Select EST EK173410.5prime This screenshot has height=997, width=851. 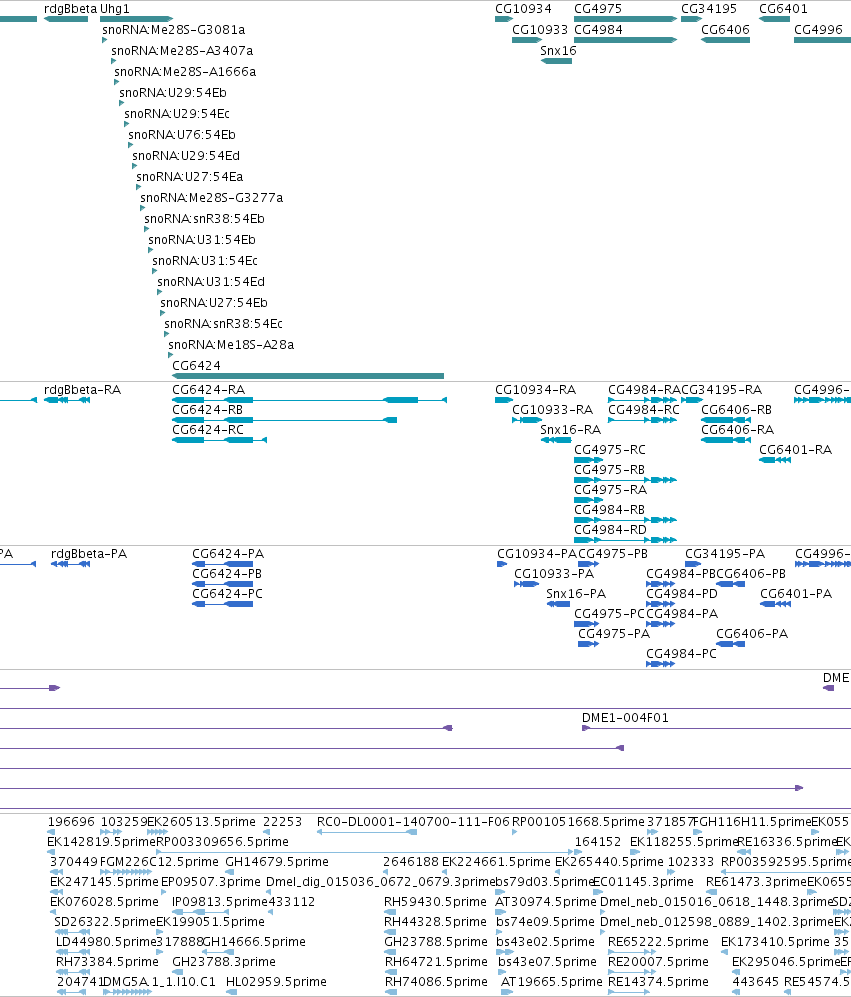click(724, 952)
